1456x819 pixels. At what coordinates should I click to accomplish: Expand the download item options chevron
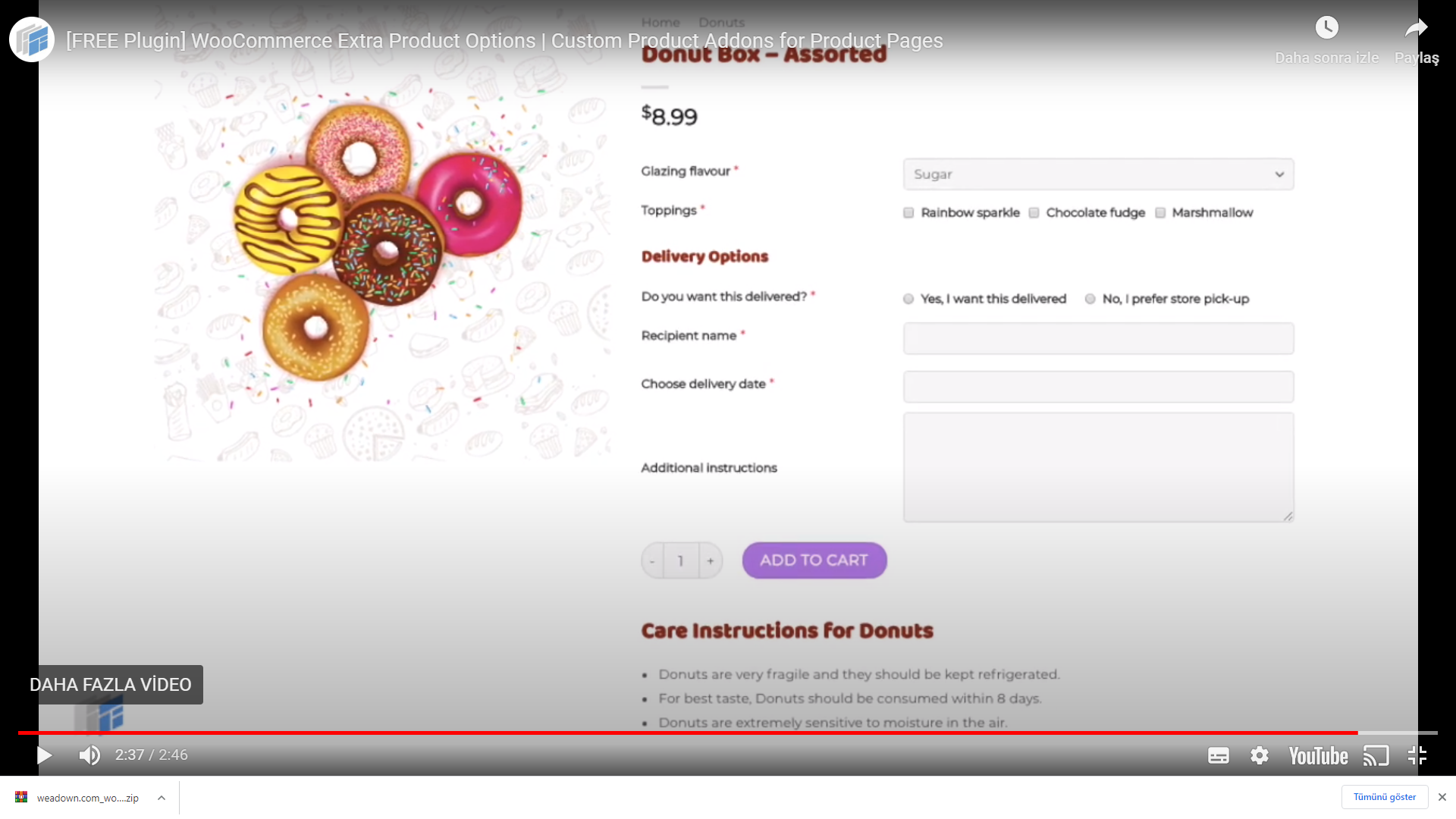[x=162, y=798]
